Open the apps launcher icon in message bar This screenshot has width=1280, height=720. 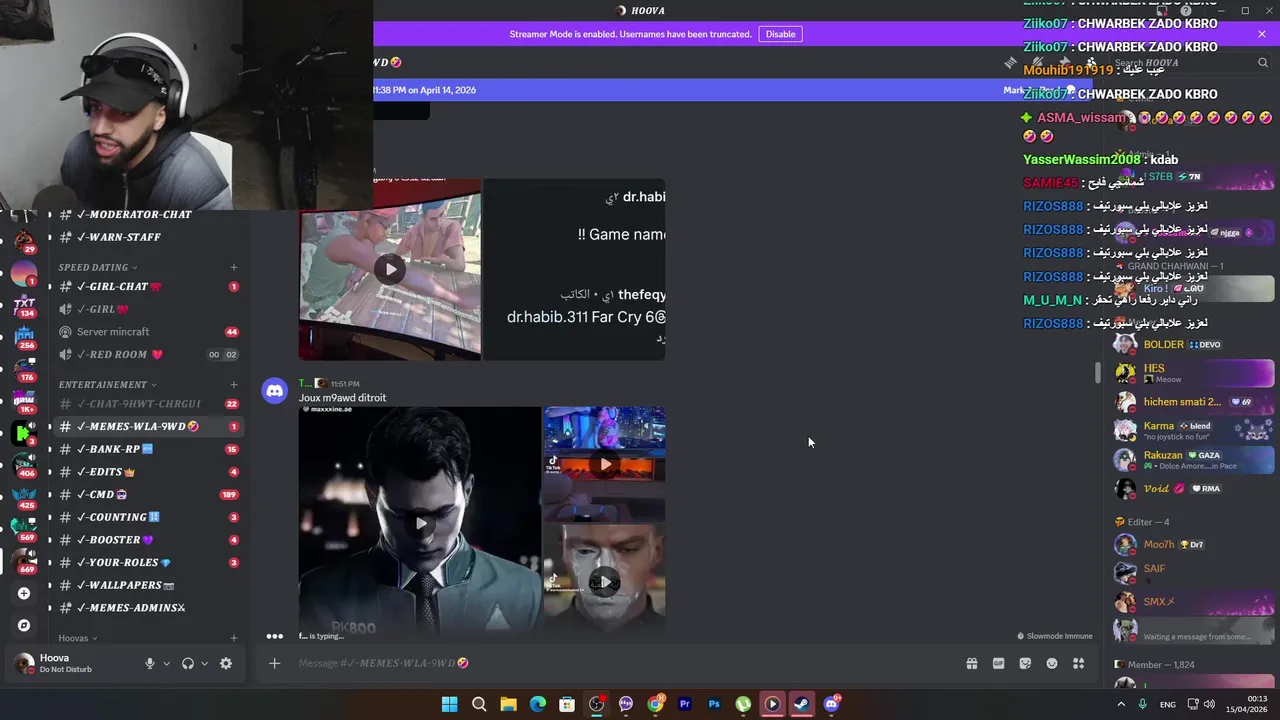(x=1079, y=663)
